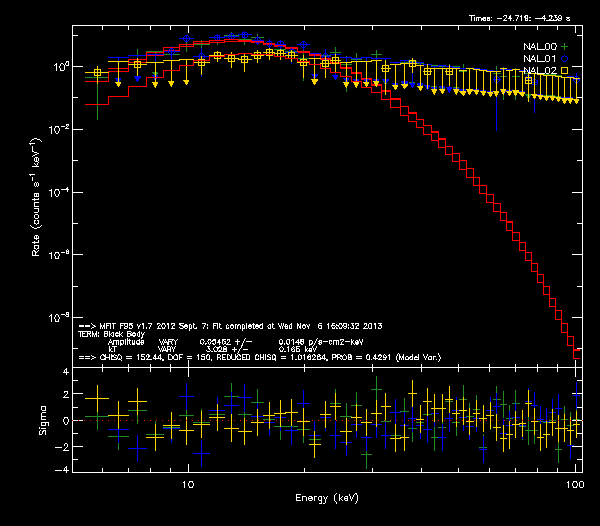Select the NAI_02 legend label

[x=539, y=72]
